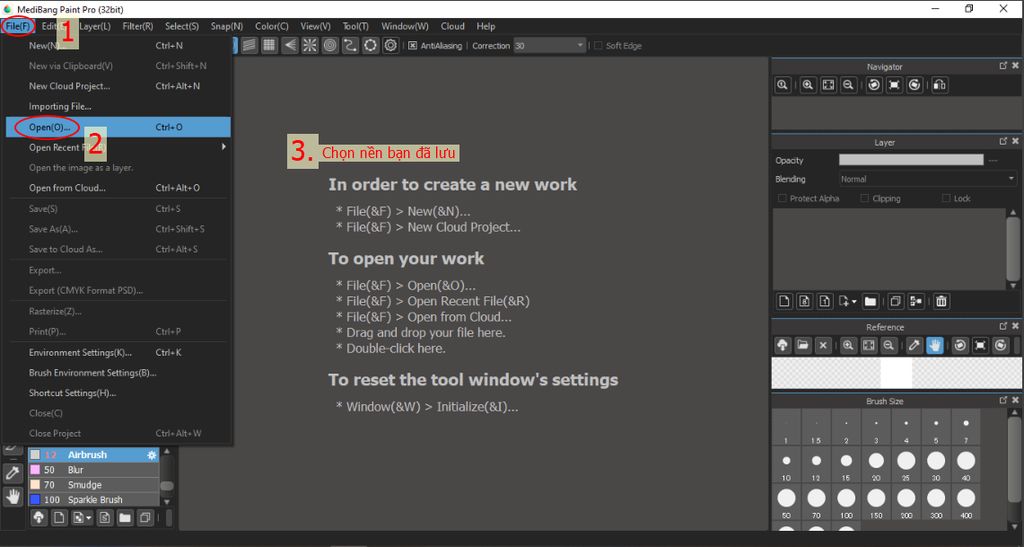Choose New Cloud Project... menu entry
This screenshot has height=547, width=1024.
tap(118, 86)
